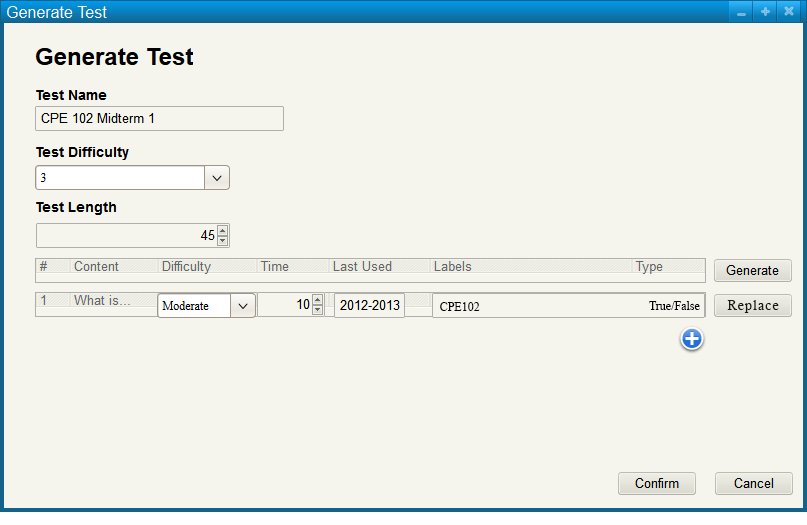Select the Last Used 2012-2013 field
Screen dimensions: 807x525
pyautogui.click(x=368, y=306)
